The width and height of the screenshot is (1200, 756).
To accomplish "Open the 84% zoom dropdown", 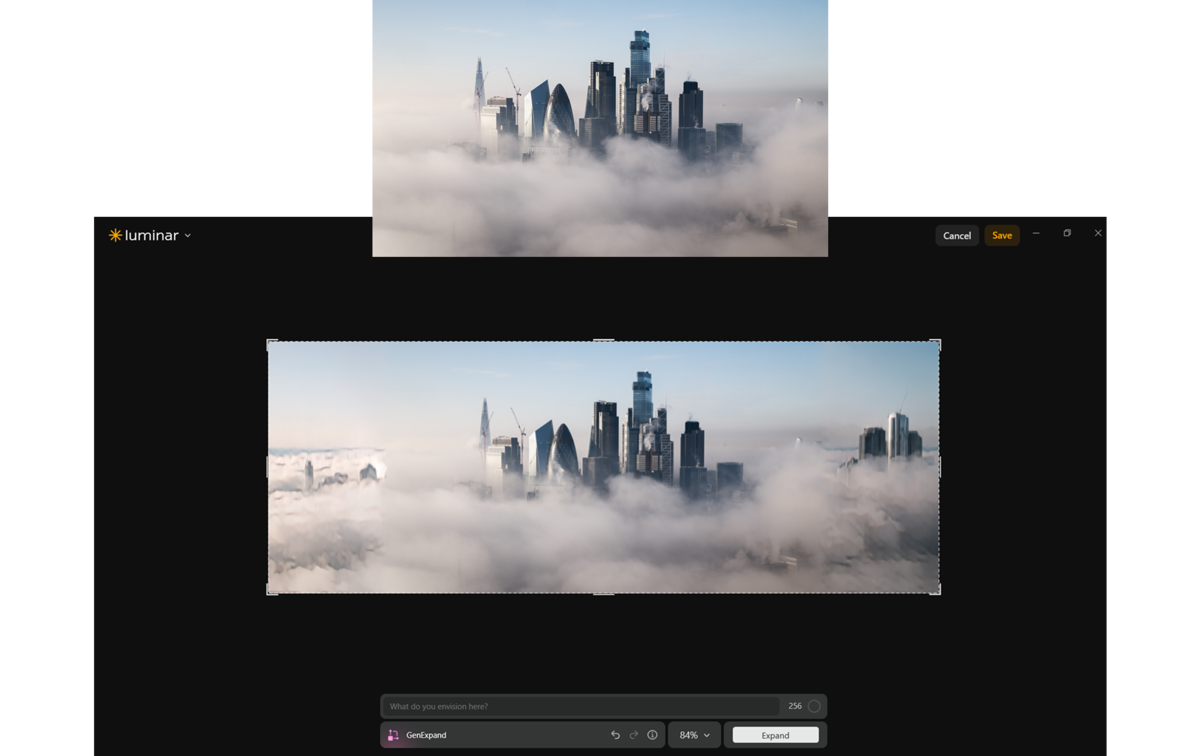I will coord(694,735).
